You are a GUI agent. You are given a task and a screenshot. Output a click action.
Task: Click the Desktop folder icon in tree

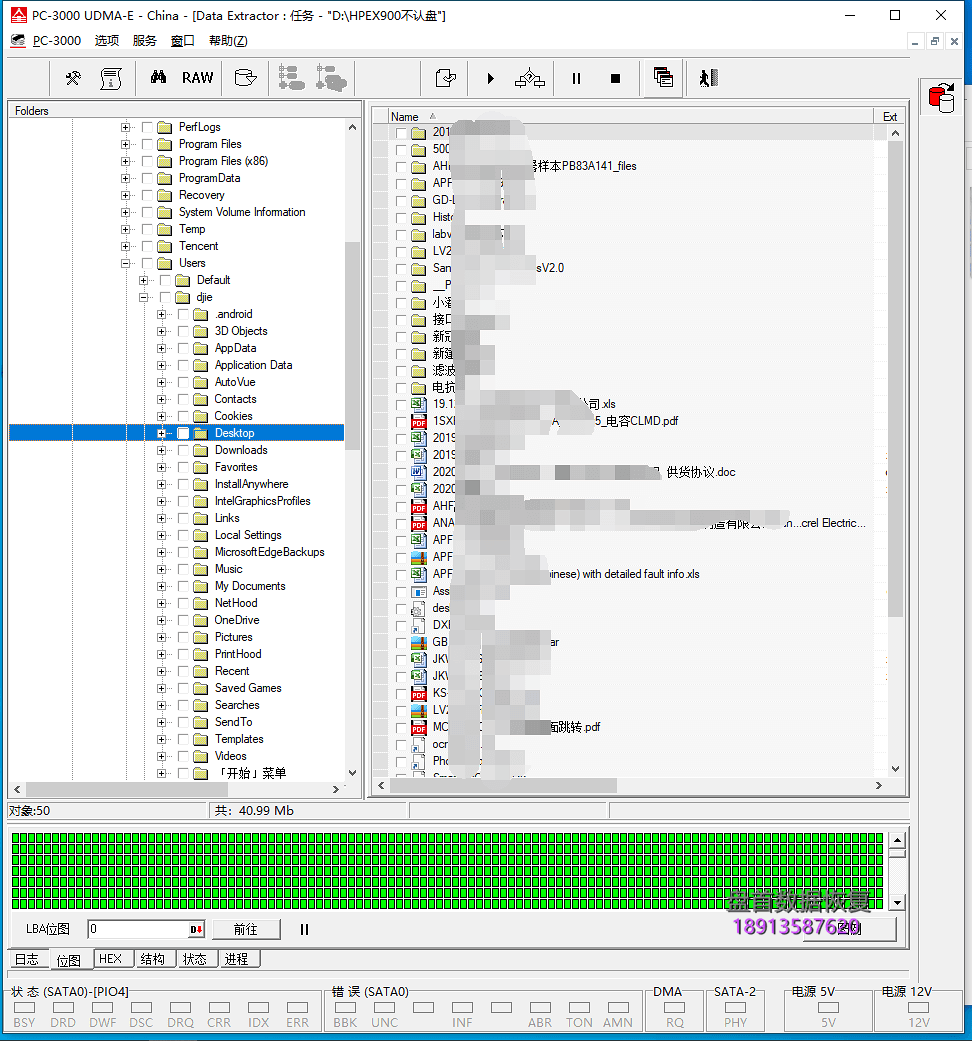[201, 433]
